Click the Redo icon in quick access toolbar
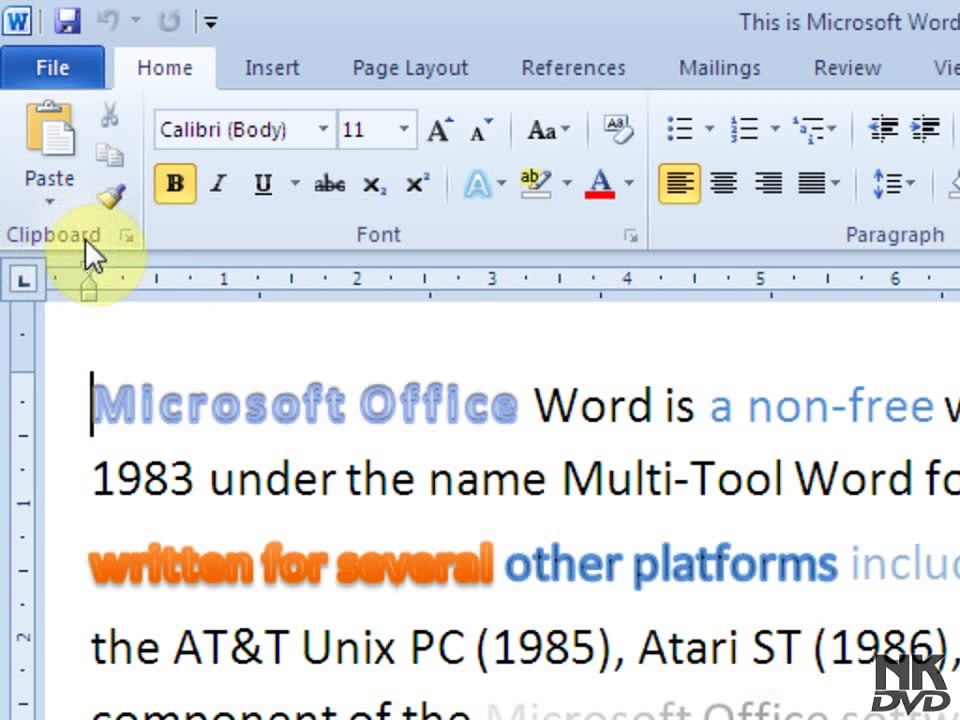The width and height of the screenshot is (960, 720). (x=168, y=21)
